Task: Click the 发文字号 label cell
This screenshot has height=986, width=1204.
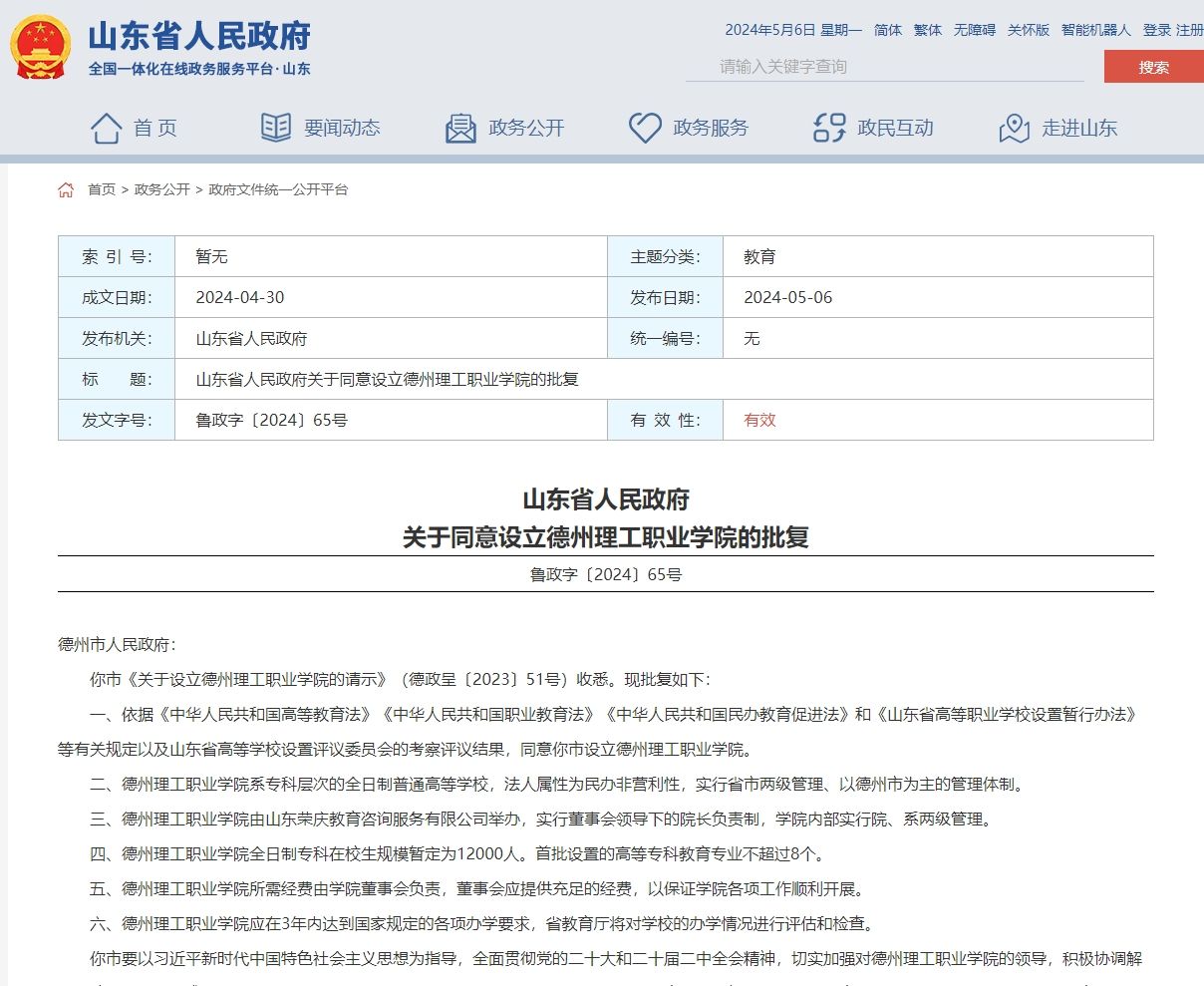Action: [x=117, y=421]
